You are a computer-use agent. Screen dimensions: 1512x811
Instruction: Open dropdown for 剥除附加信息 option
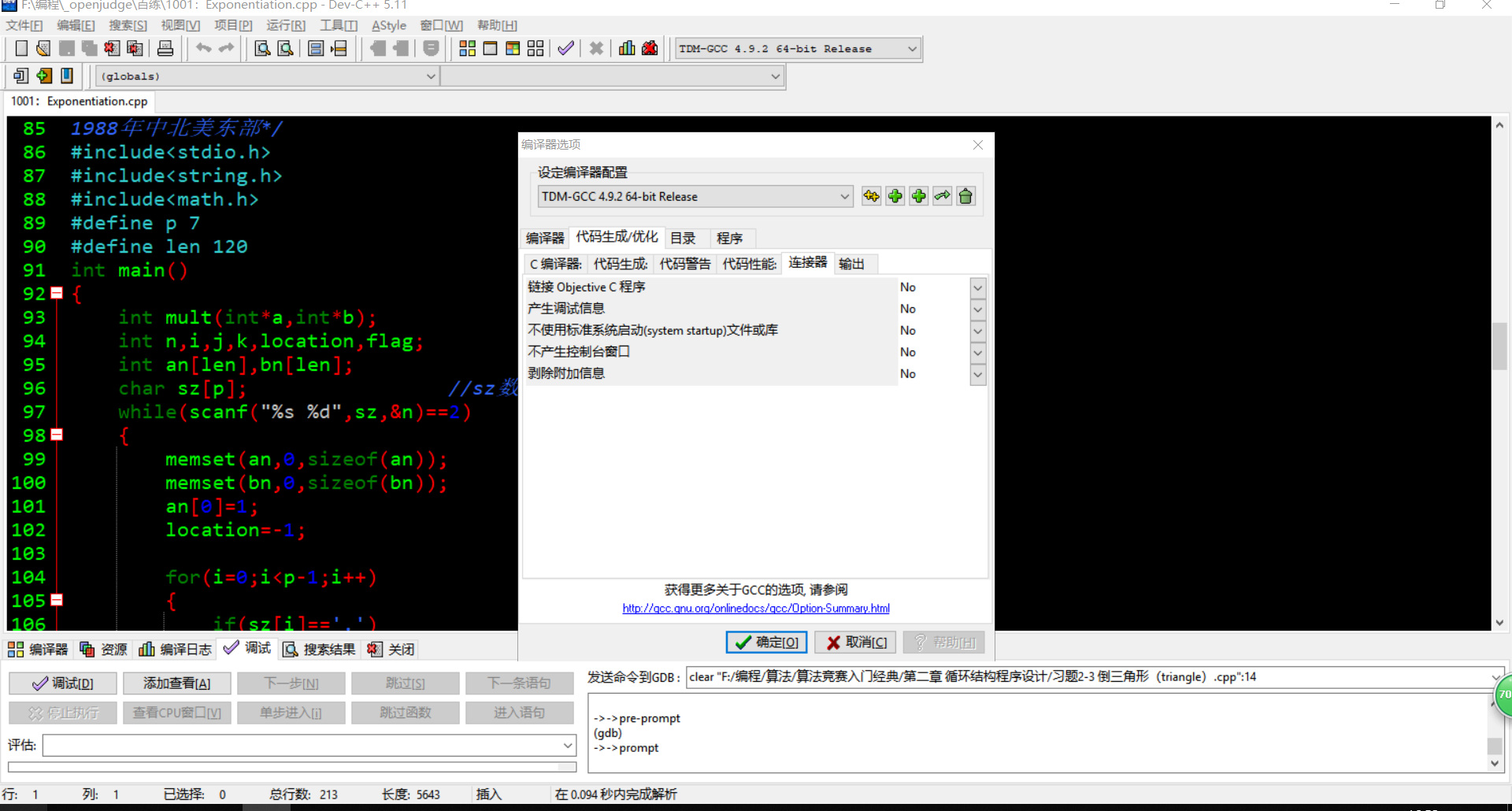pos(977,374)
